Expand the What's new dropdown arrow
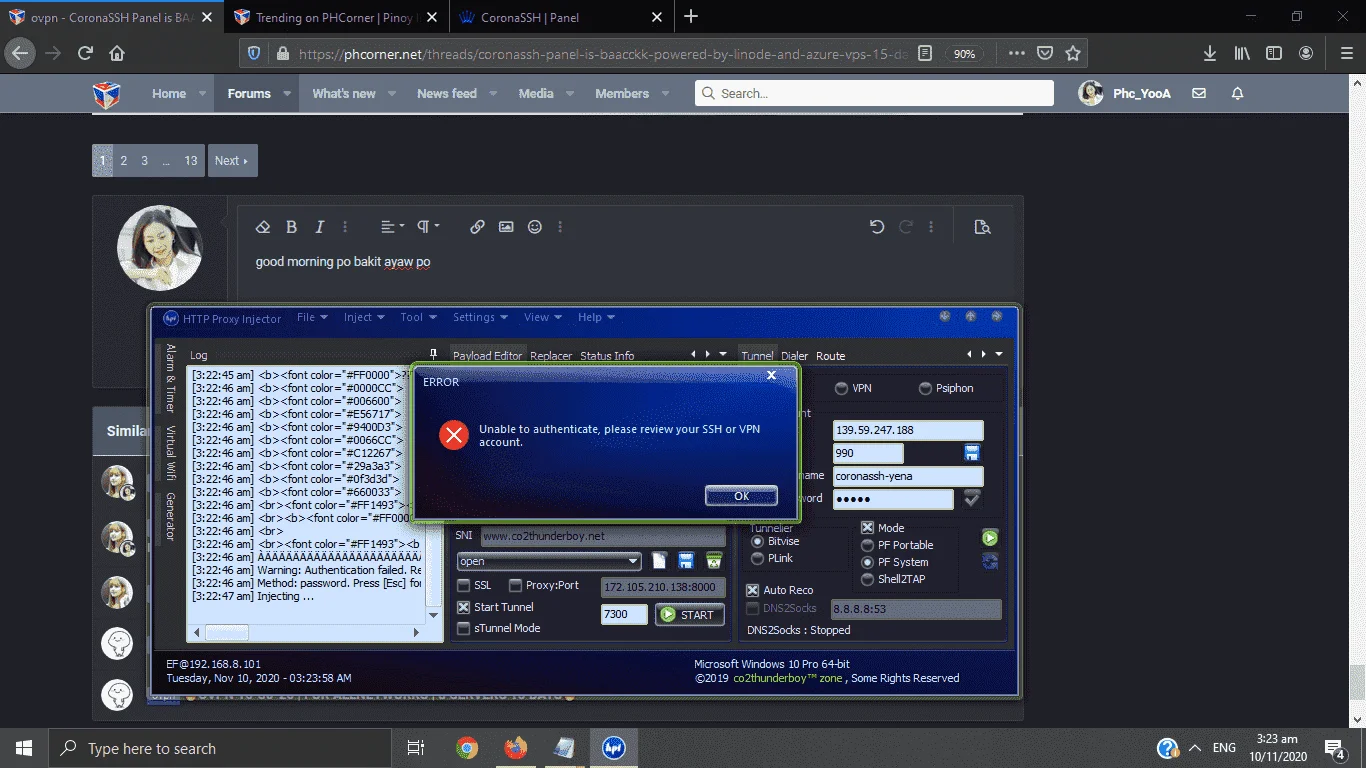 (392, 93)
